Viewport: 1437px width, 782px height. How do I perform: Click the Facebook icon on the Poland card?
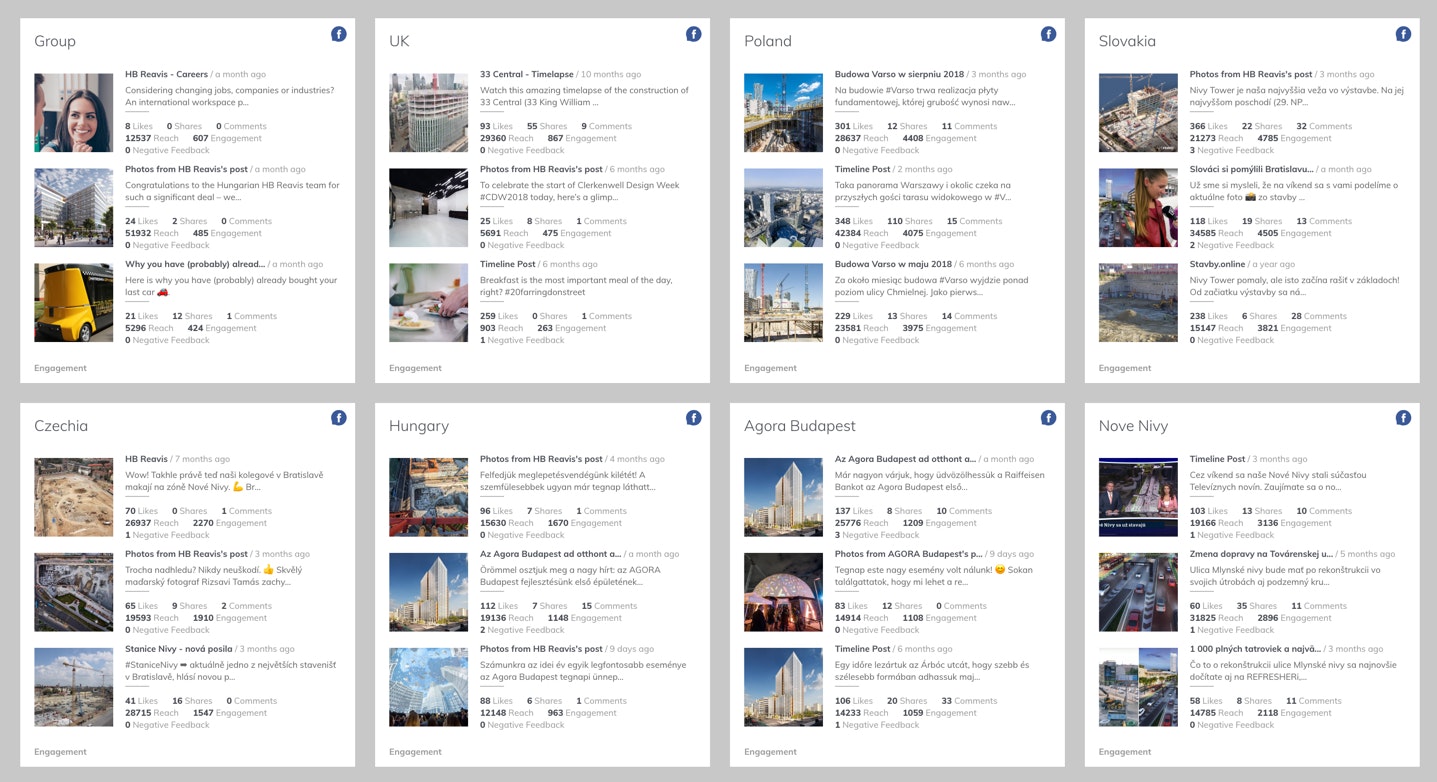coord(1048,33)
